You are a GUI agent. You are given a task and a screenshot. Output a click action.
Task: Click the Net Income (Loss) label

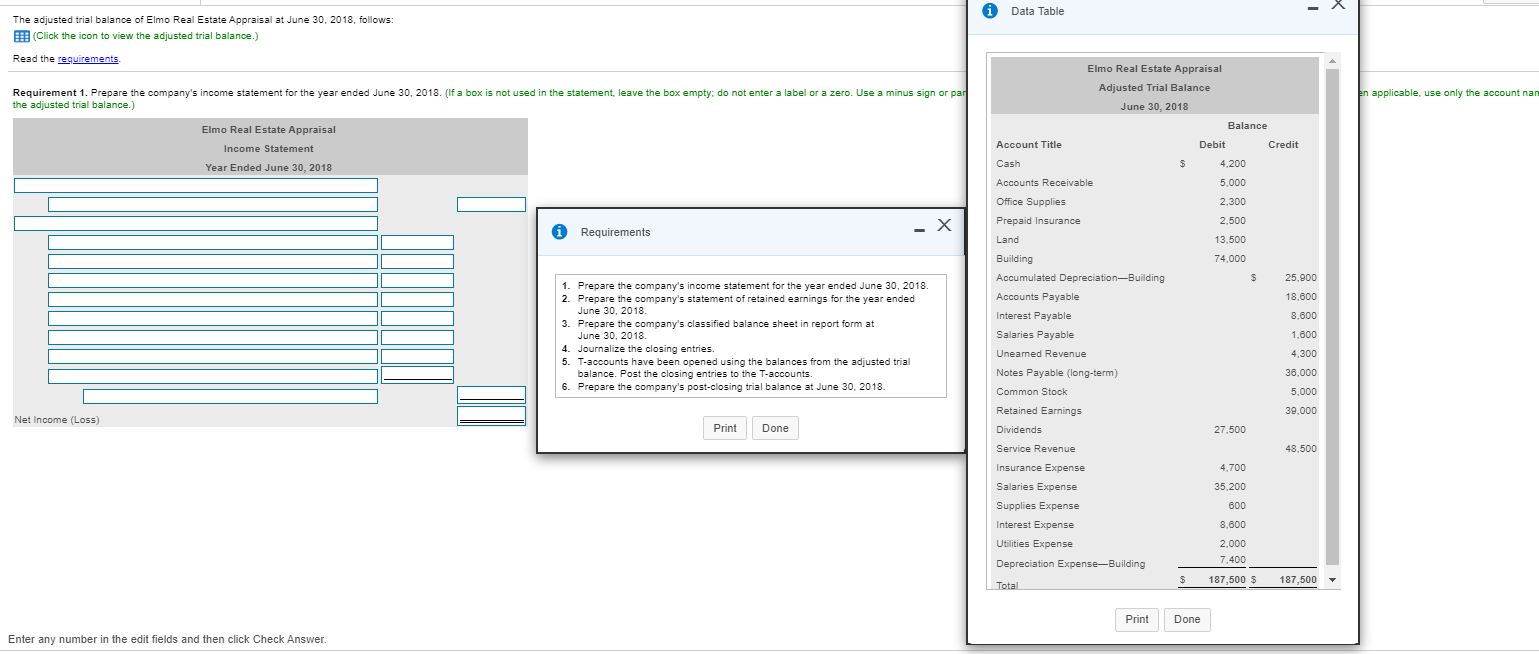point(56,419)
